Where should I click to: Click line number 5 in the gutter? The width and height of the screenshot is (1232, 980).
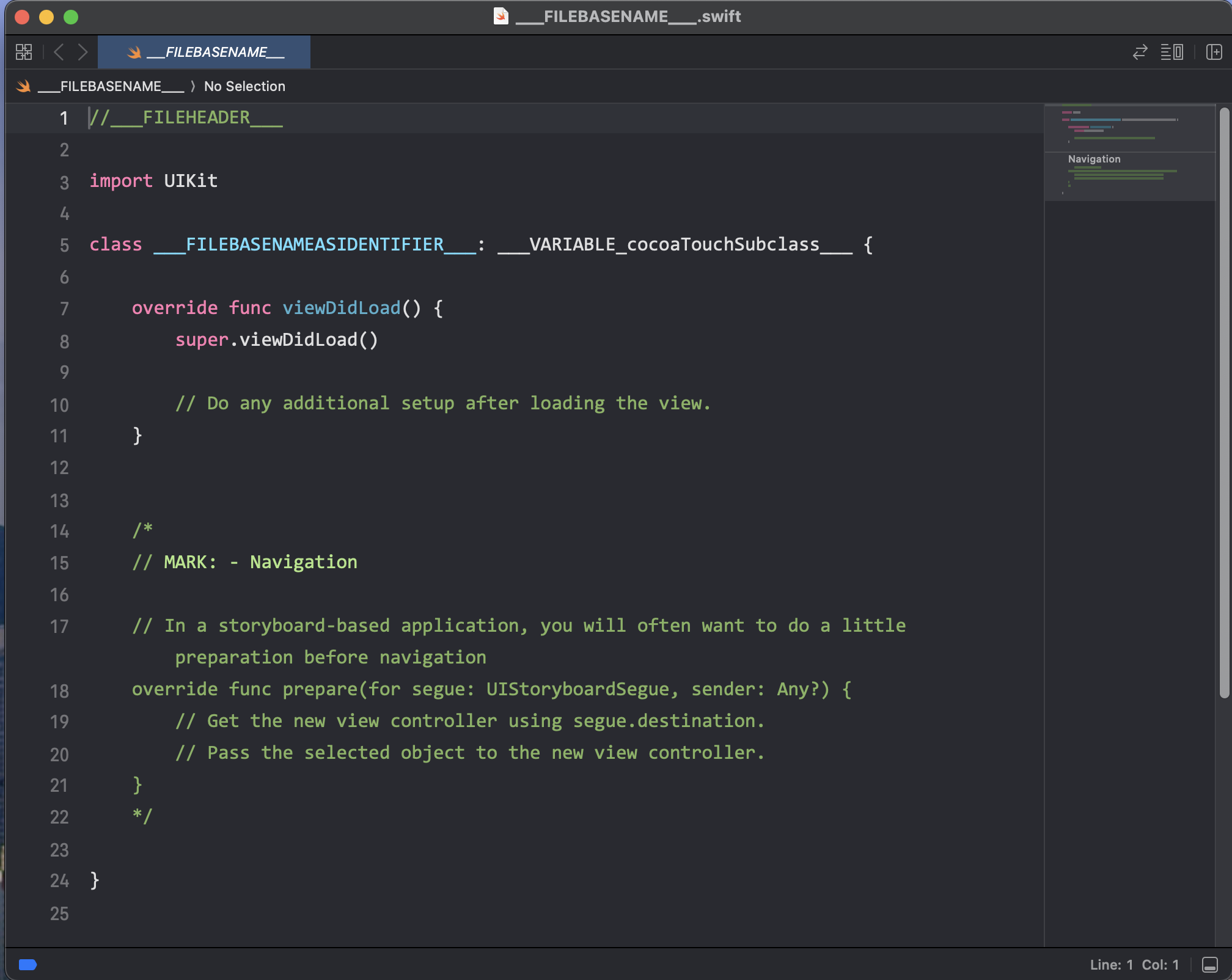click(x=64, y=245)
